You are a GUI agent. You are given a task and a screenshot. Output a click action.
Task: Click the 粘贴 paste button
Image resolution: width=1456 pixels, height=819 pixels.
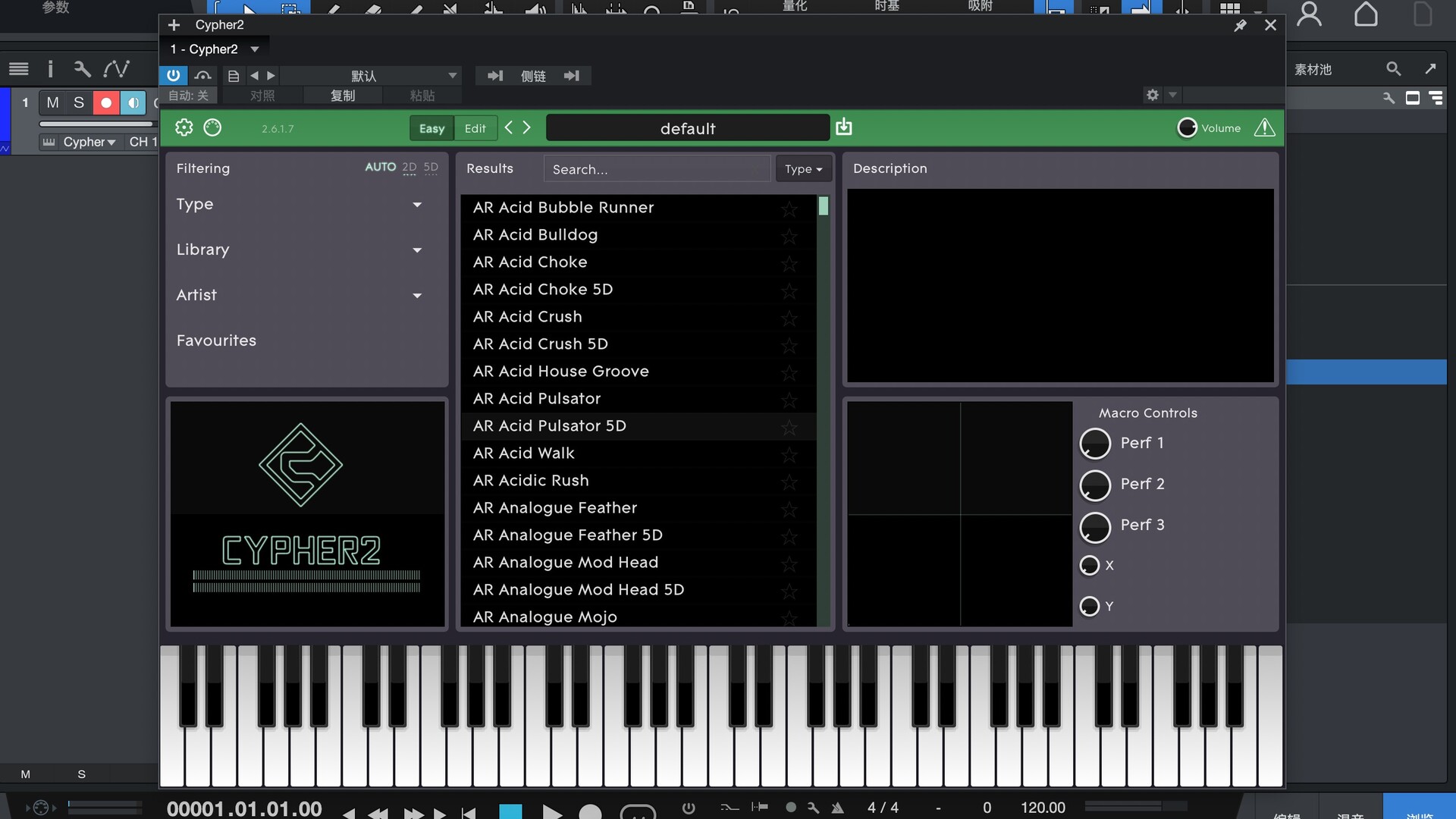[x=422, y=96]
